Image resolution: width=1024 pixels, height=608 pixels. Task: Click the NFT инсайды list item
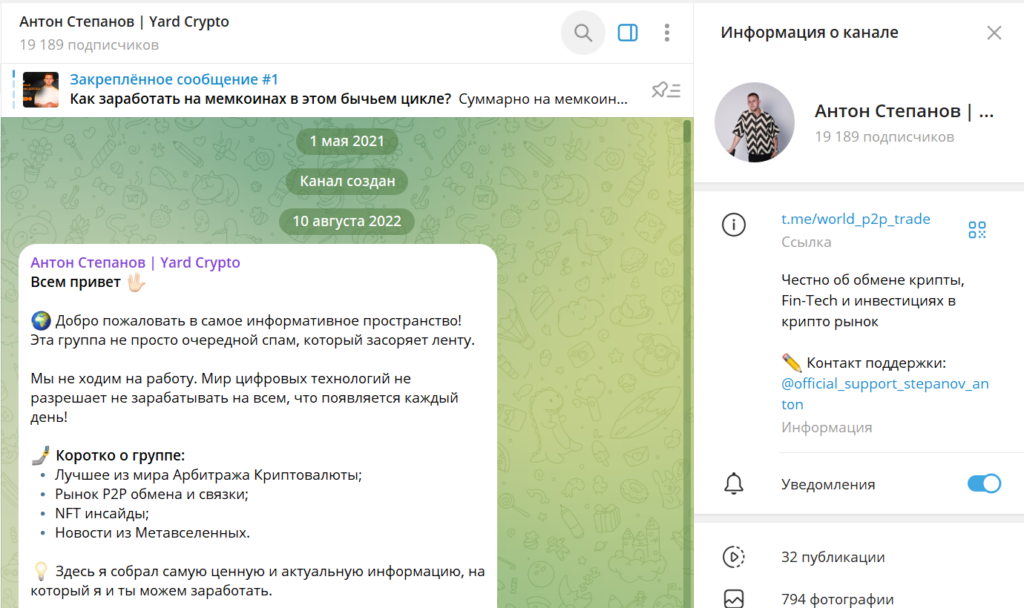click(x=102, y=513)
